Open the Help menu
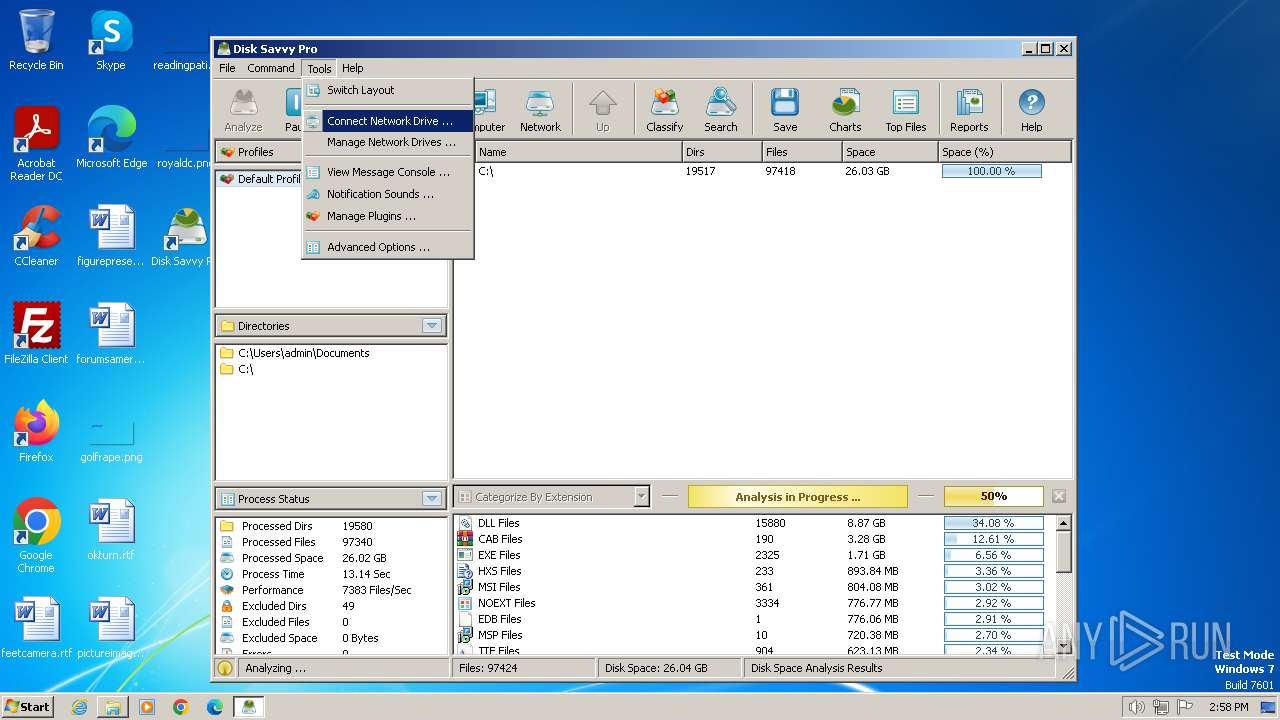The width and height of the screenshot is (1280, 720). click(352, 68)
